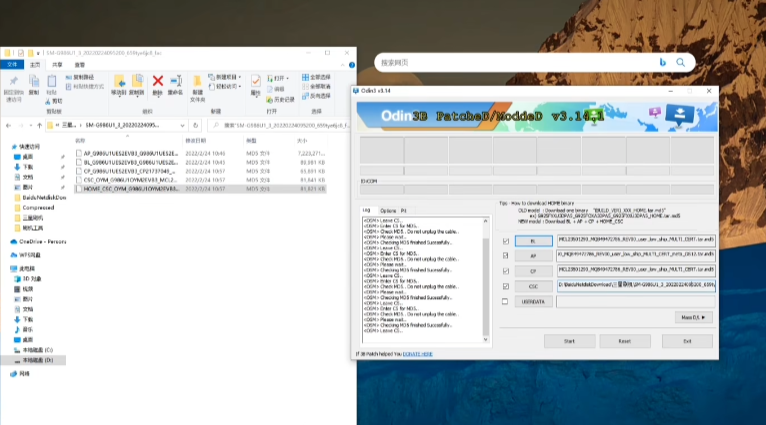Click Copy icon in clipboard group
Screen dimensions: 766x425
coord(34,82)
